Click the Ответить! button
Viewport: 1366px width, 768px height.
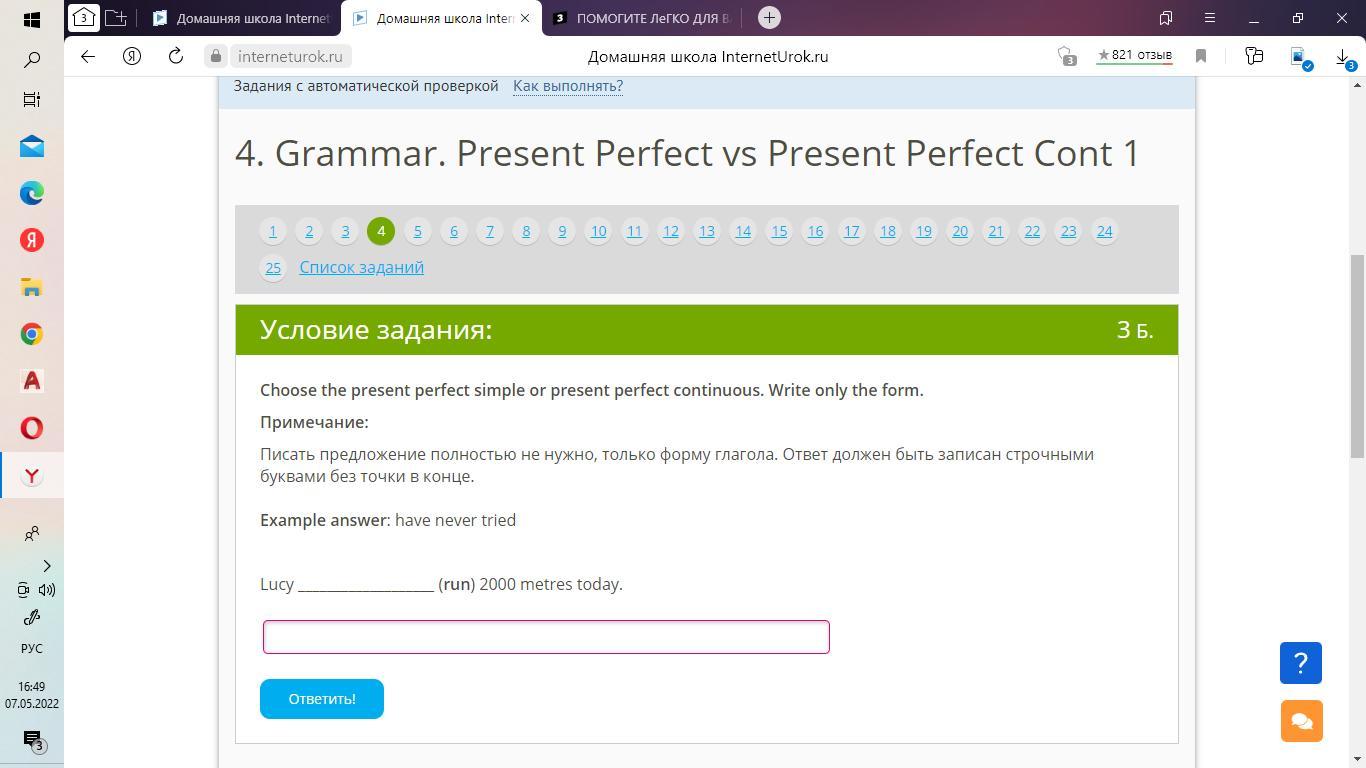point(322,699)
